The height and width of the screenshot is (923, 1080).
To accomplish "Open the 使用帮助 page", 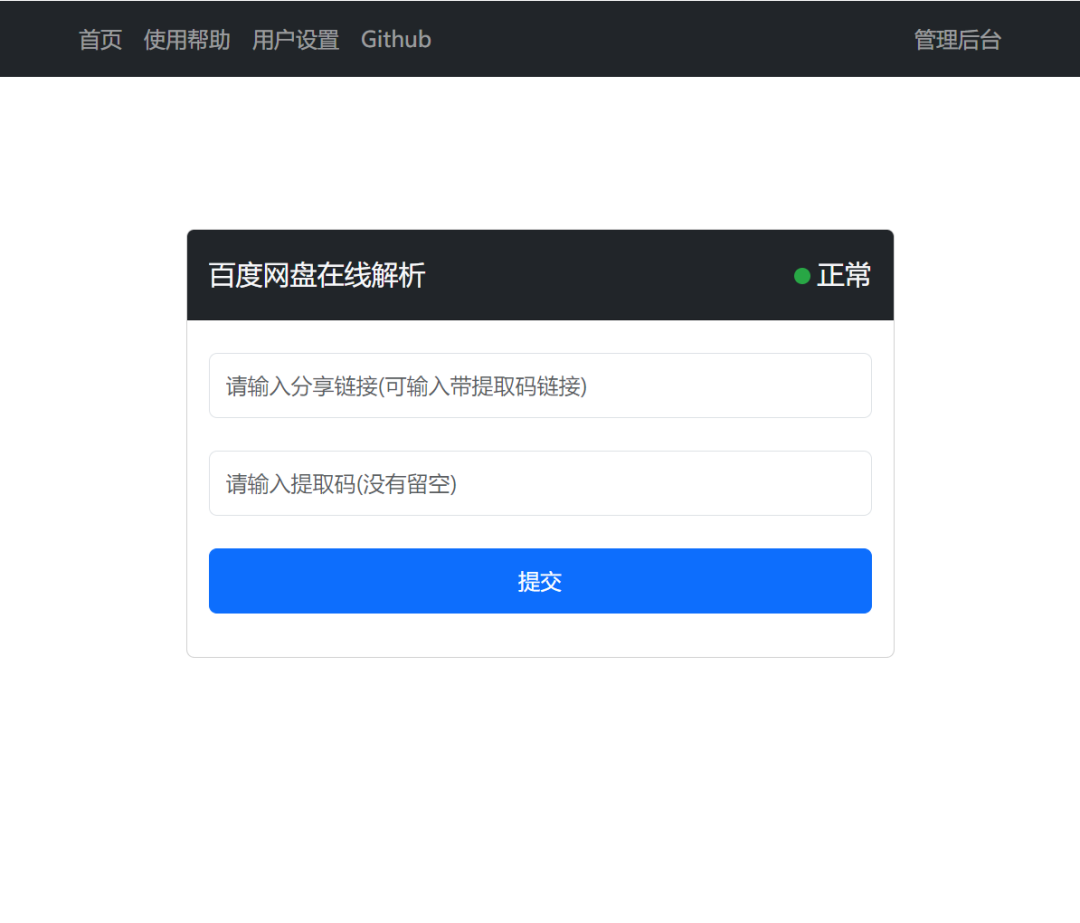I will click(187, 40).
